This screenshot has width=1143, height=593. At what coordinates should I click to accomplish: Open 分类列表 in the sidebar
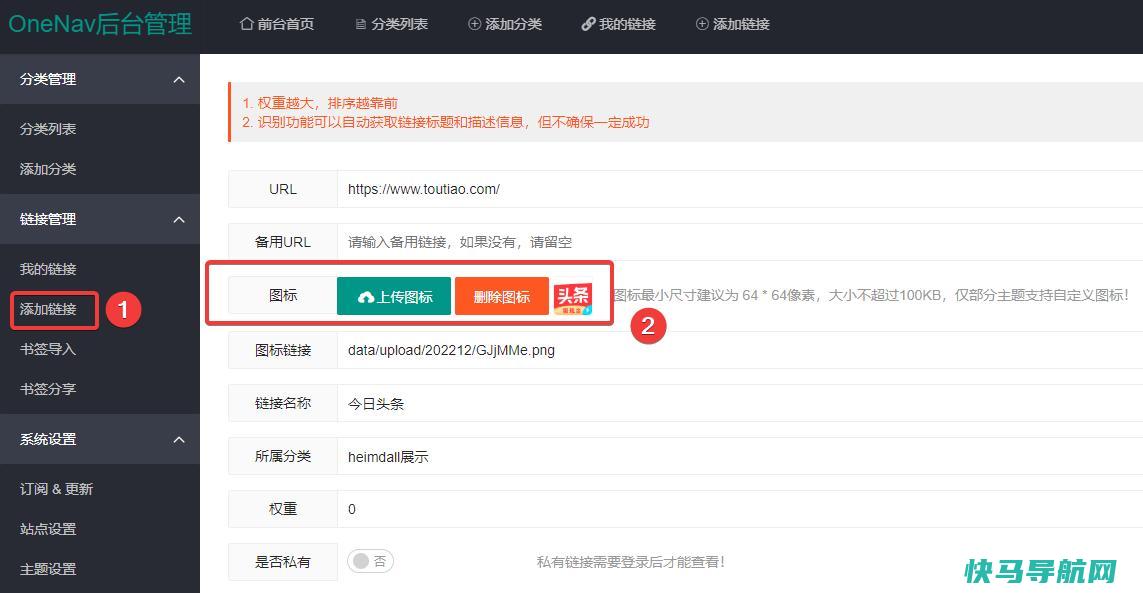[48, 128]
